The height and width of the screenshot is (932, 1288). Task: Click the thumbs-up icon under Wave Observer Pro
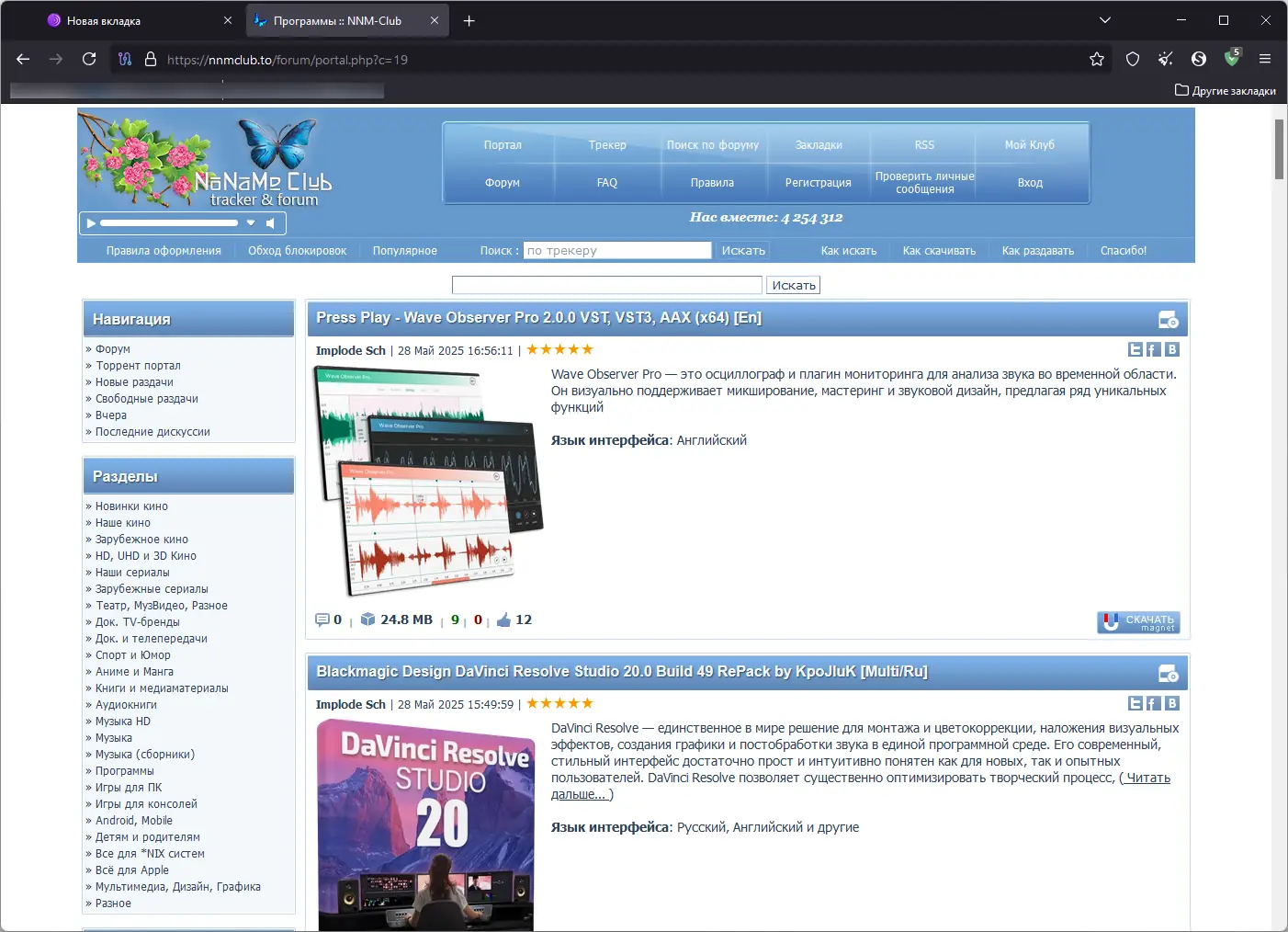(x=503, y=619)
